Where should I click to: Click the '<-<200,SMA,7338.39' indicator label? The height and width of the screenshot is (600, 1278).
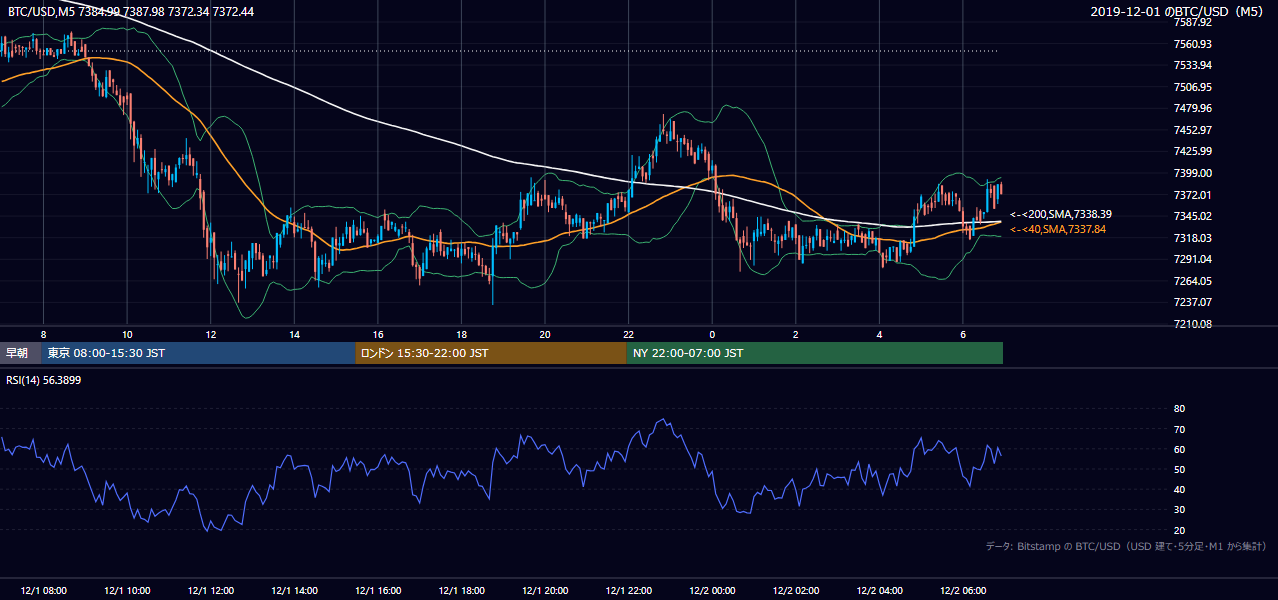pyautogui.click(x=1061, y=215)
